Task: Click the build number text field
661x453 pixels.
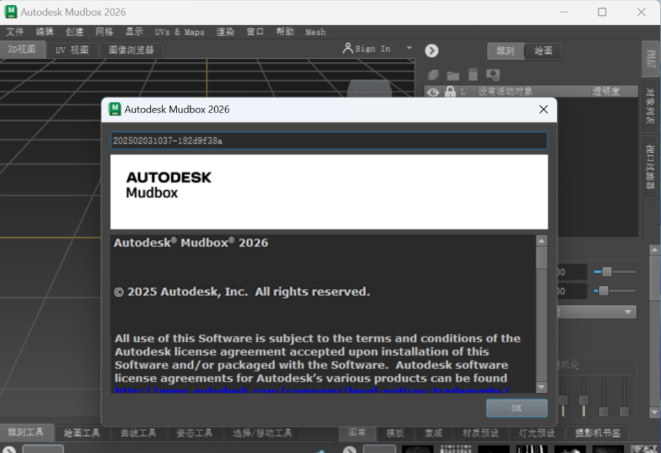Action: [328, 141]
